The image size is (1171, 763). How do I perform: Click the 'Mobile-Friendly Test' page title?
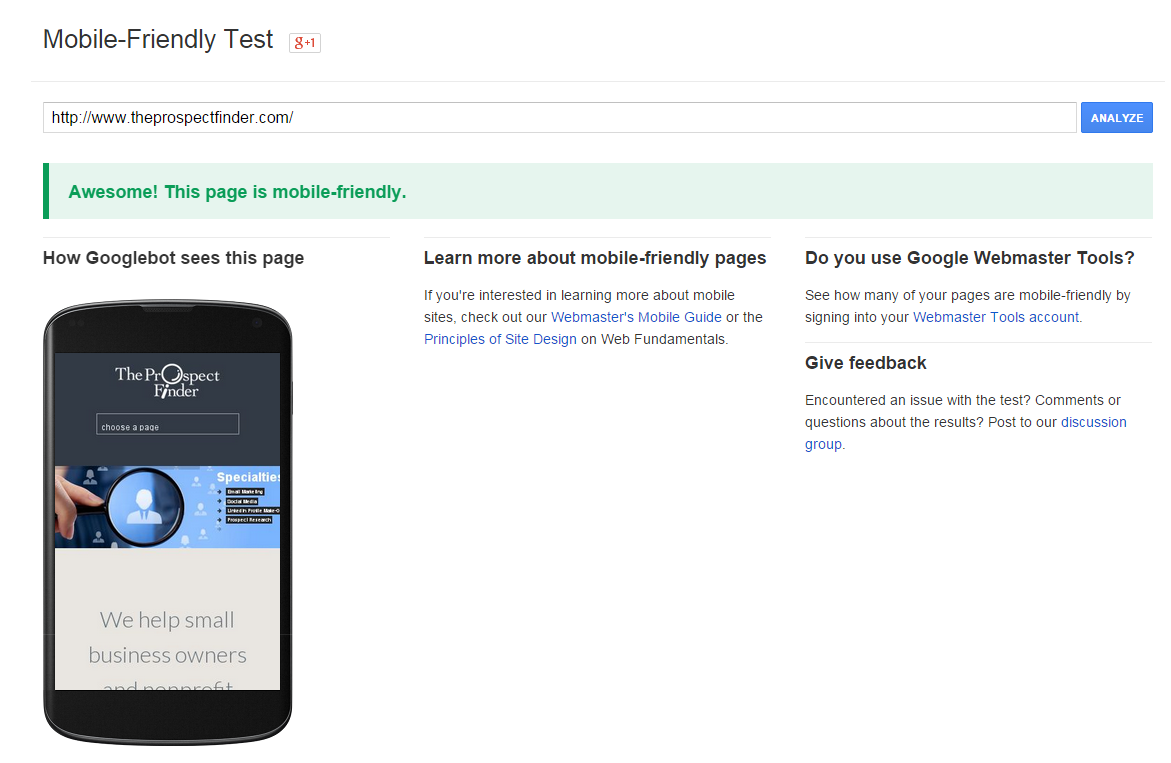click(x=158, y=40)
